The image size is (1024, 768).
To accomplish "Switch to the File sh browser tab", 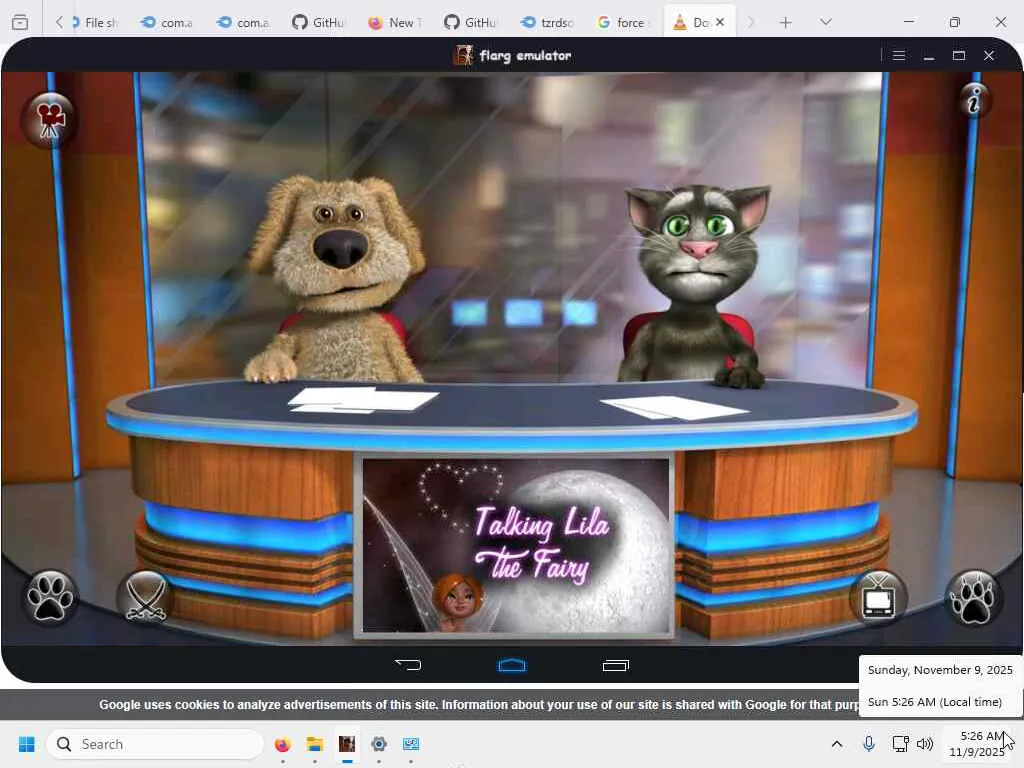I will [x=95, y=22].
